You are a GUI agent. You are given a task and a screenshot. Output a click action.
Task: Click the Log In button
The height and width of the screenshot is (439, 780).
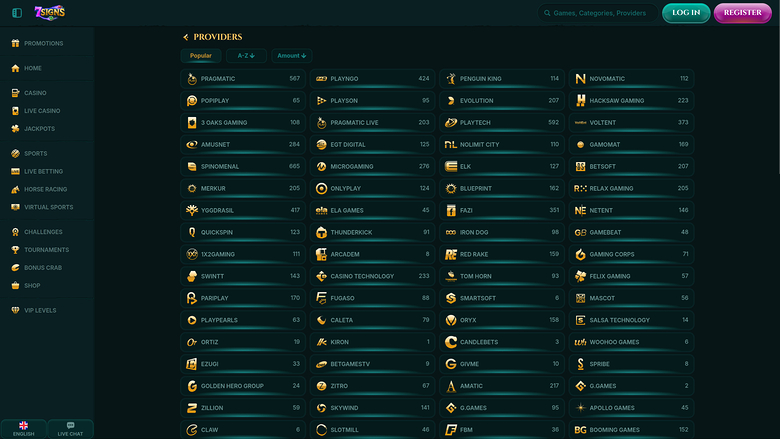click(x=686, y=13)
